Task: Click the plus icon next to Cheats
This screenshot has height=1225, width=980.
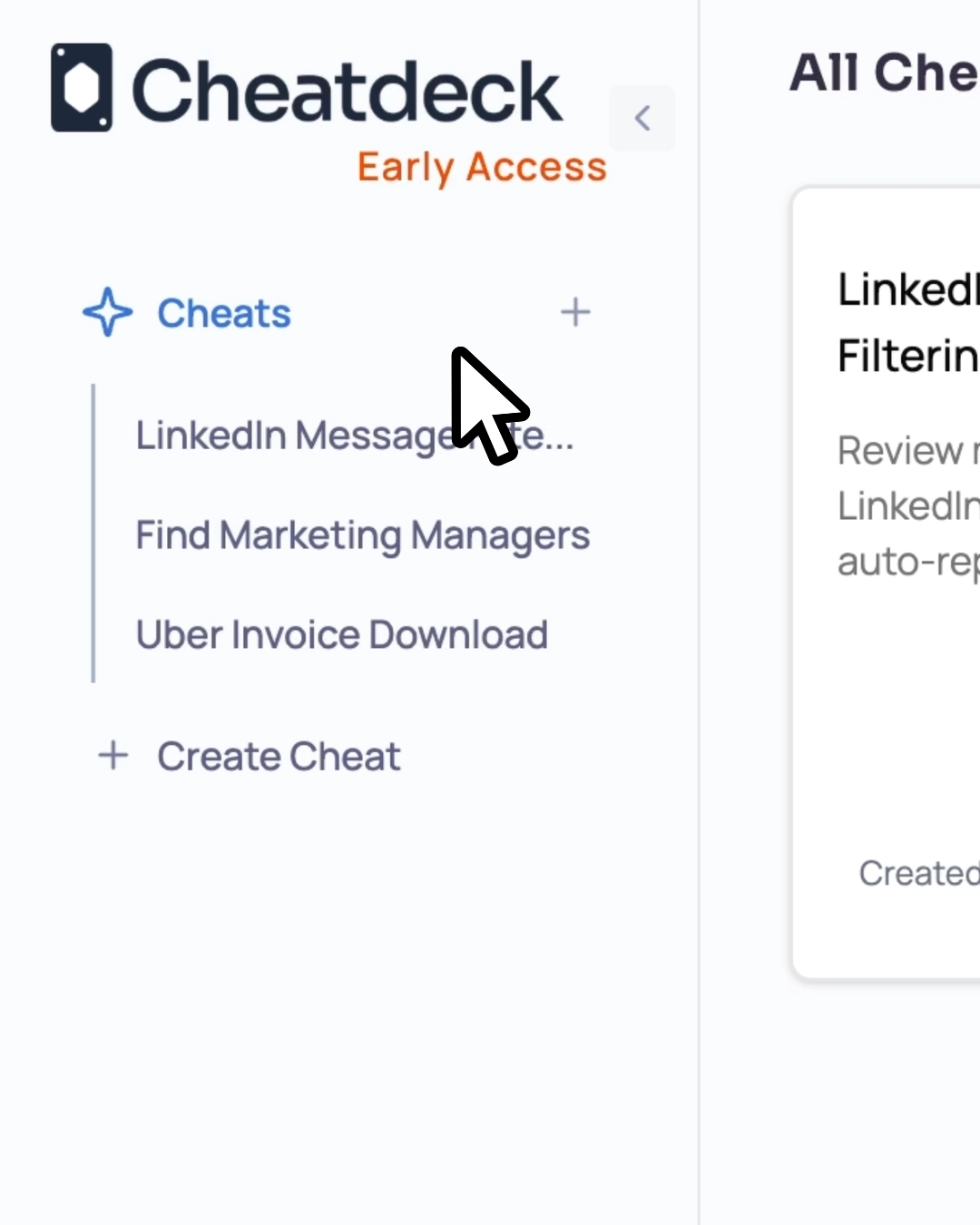Action: (x=575, y=312)
